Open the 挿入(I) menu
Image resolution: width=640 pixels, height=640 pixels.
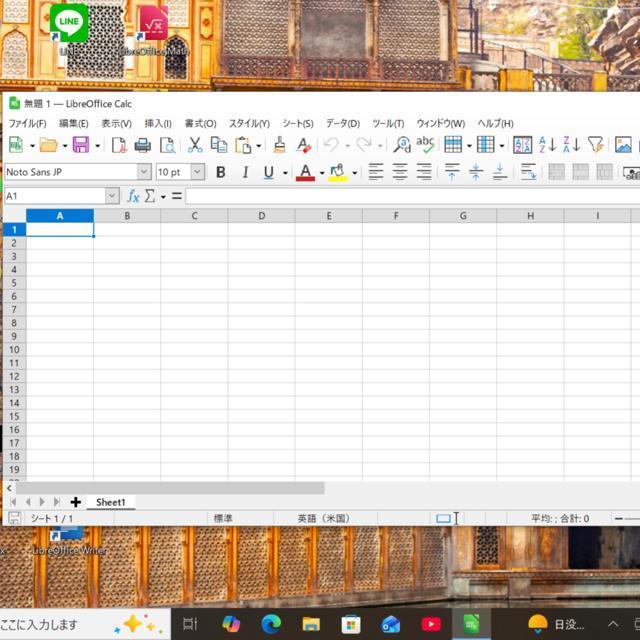(158, 123)
